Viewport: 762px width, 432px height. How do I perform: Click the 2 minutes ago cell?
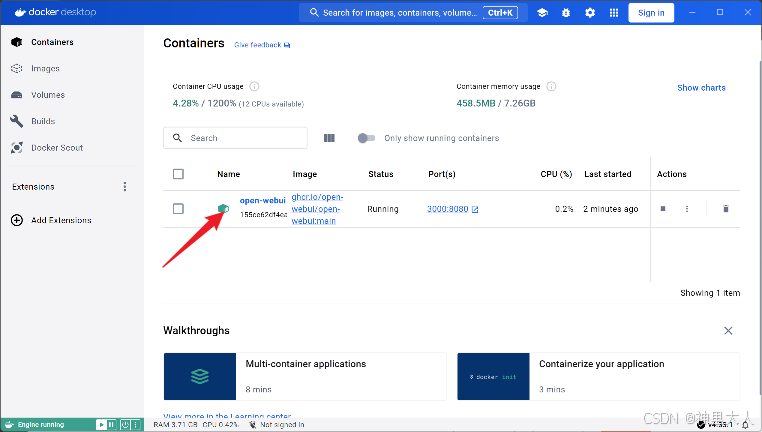[x=610, y=209]
